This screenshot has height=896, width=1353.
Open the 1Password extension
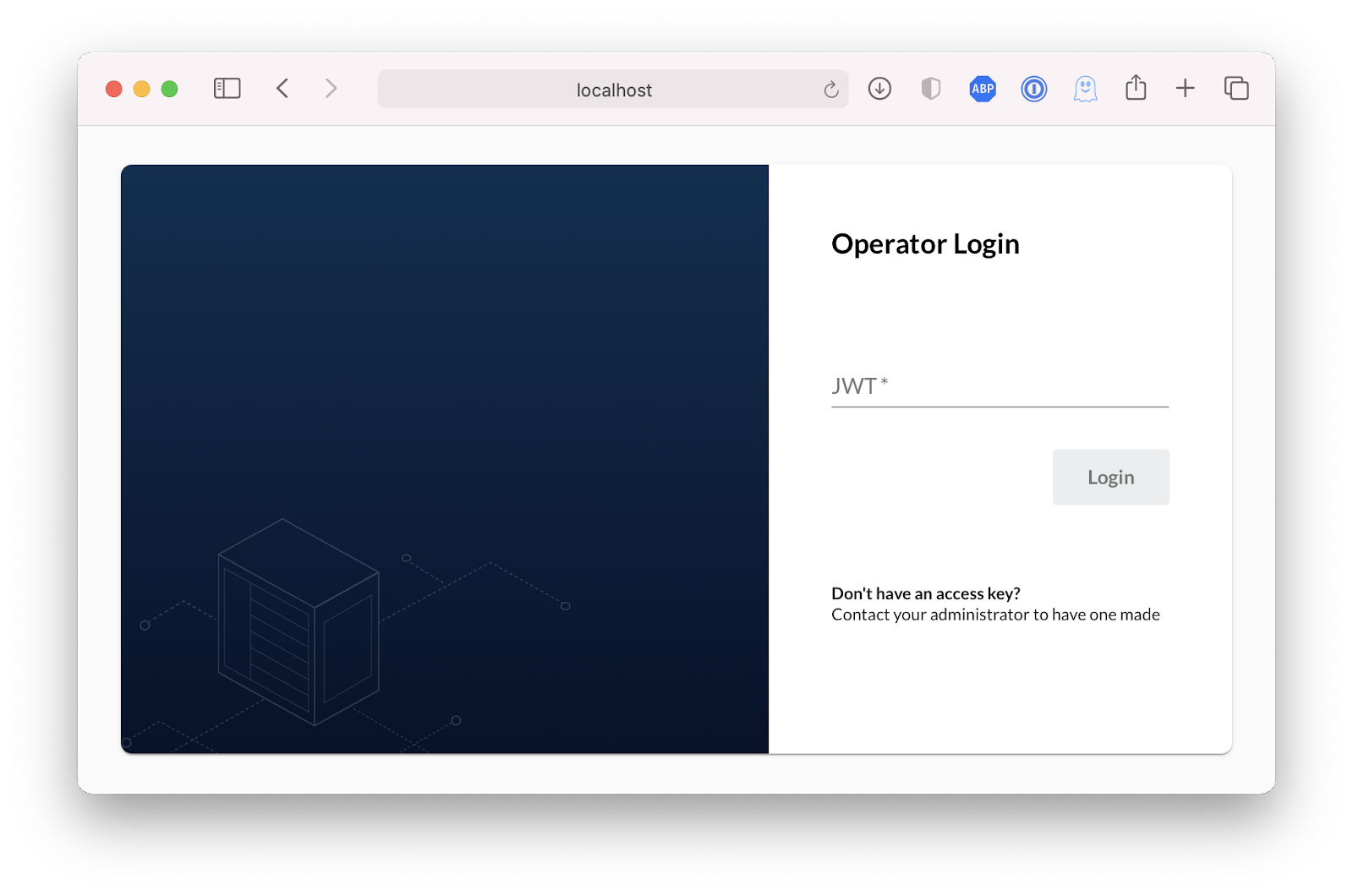[x=1033, y=89]
